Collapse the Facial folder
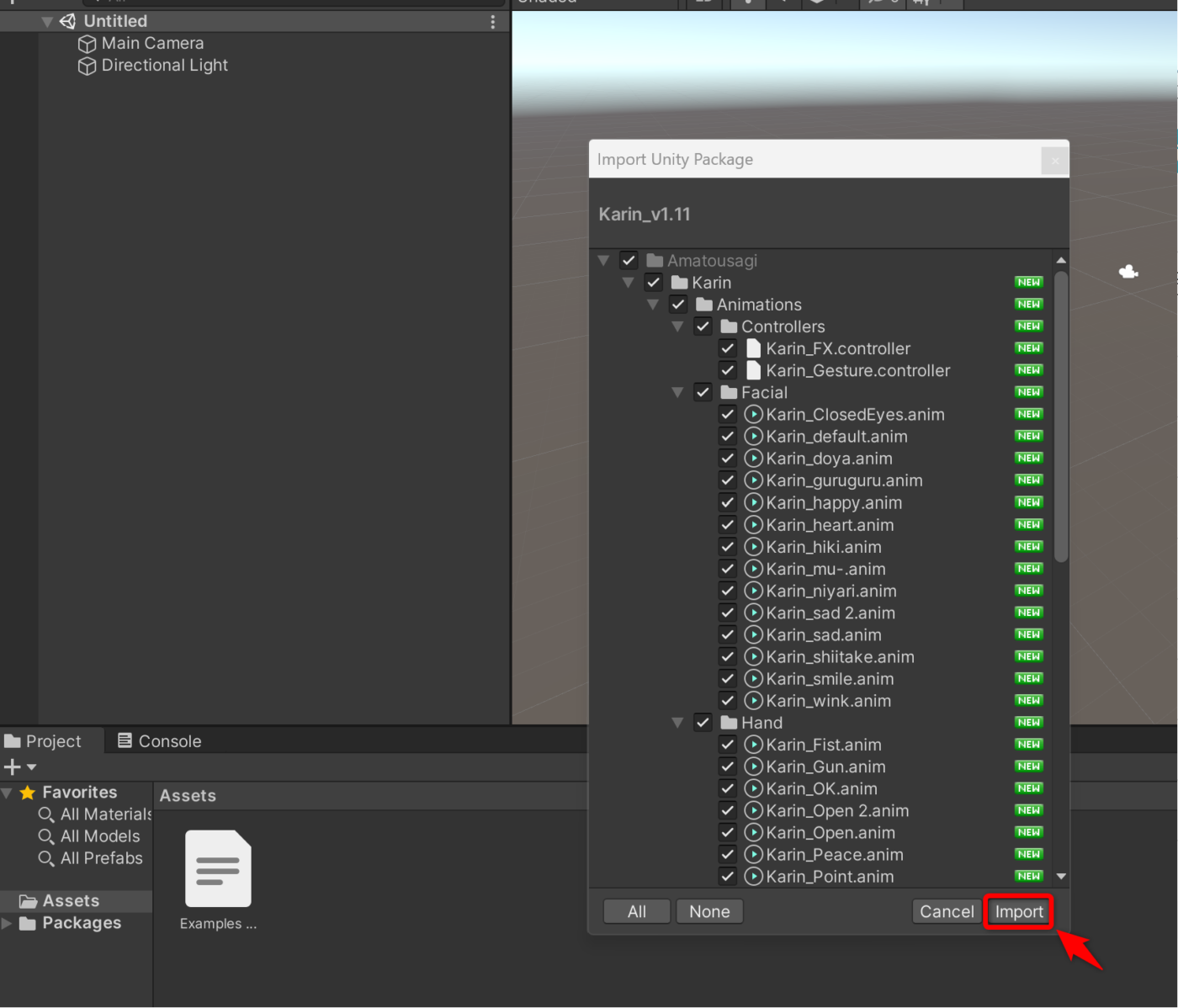 [x=677, y=392]
